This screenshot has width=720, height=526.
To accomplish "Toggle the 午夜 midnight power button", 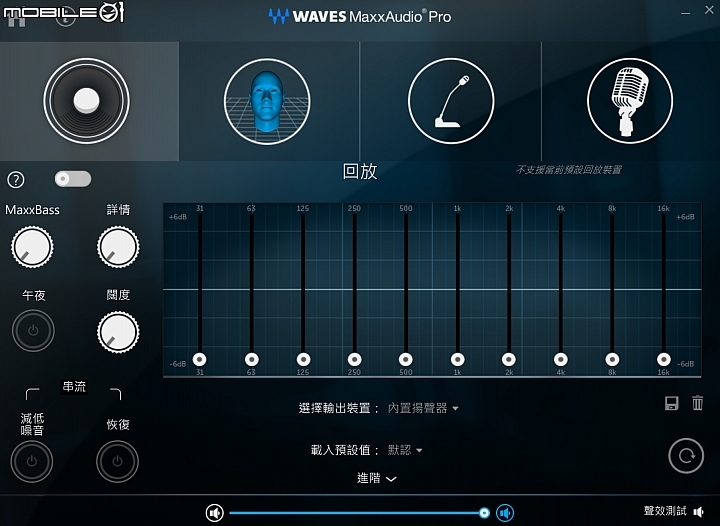I will [33, 331].
